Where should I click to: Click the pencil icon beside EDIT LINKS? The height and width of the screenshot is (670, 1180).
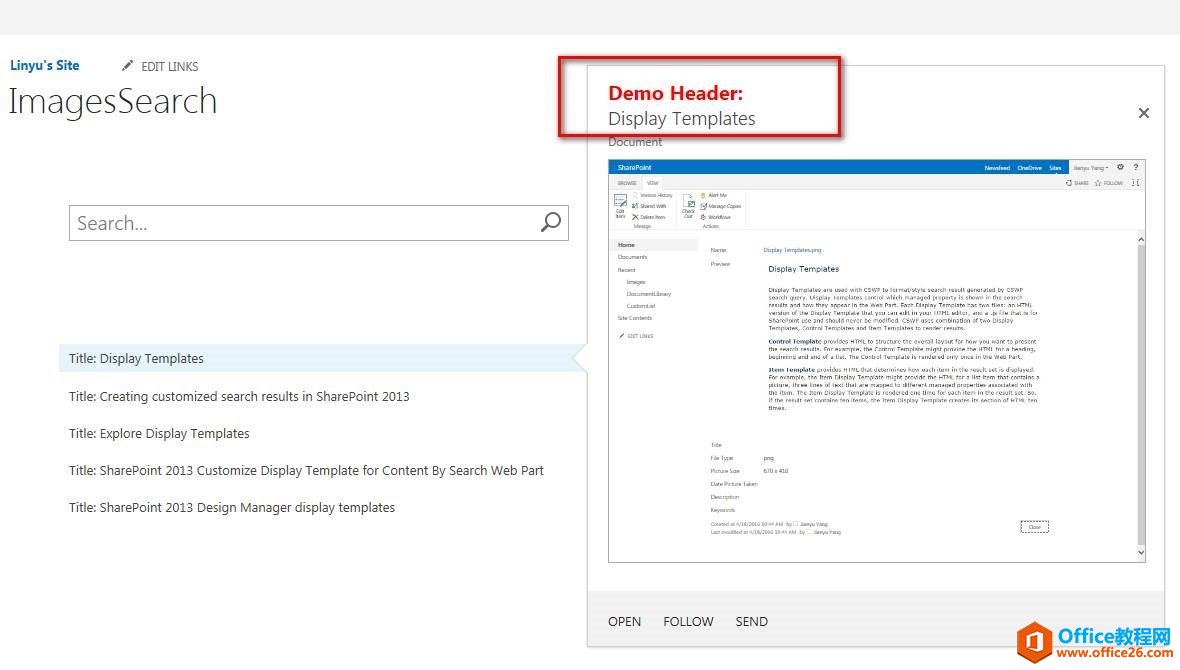tap(127, 65)
